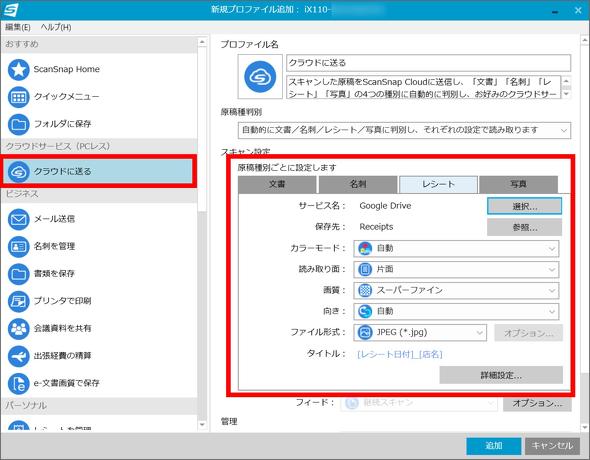Click description box down scroll arrow
The width and height of the screenshot is (590, 460).
coord(566,94)
